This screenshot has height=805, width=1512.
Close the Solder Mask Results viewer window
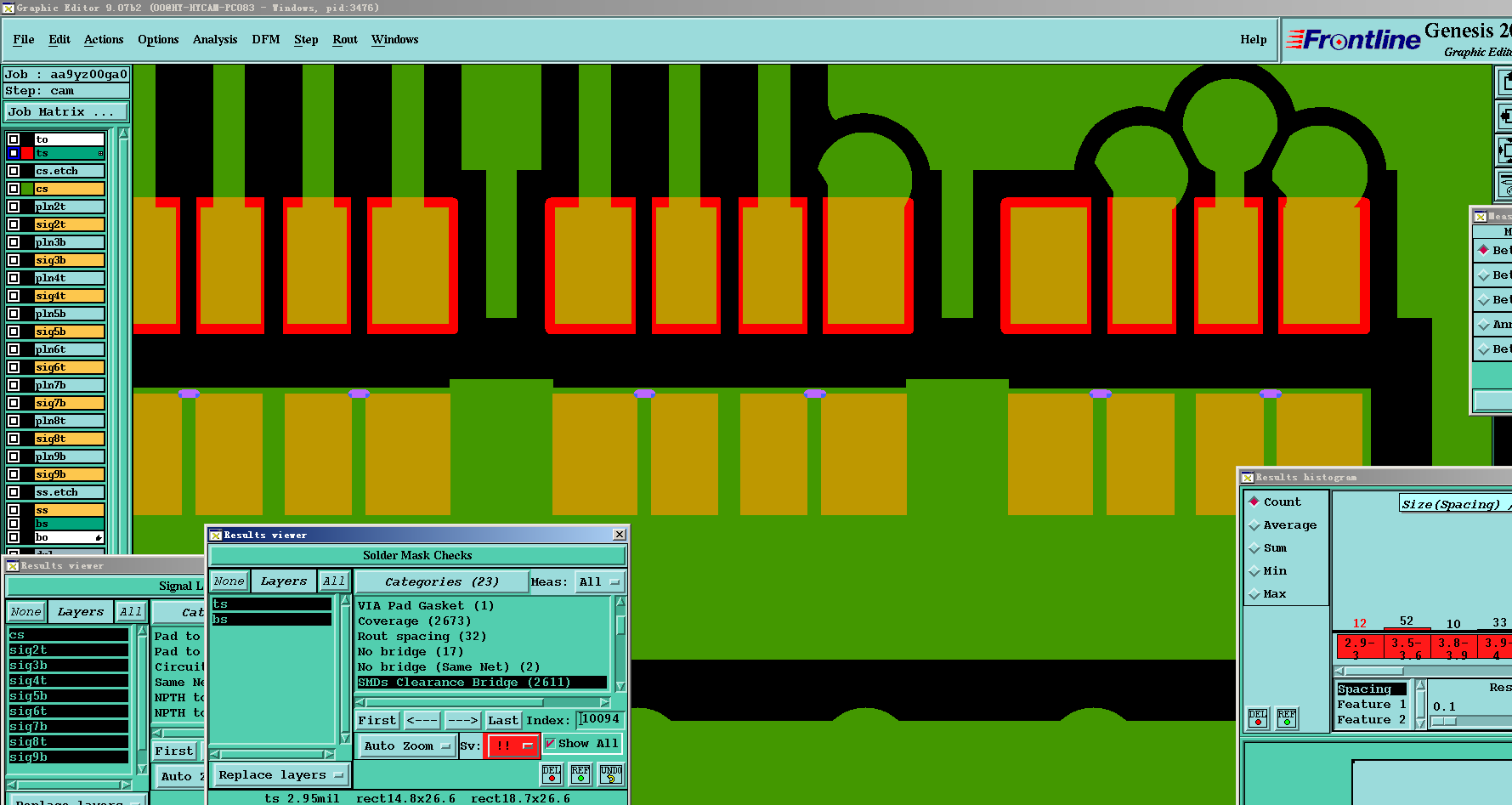pos(620,535)
